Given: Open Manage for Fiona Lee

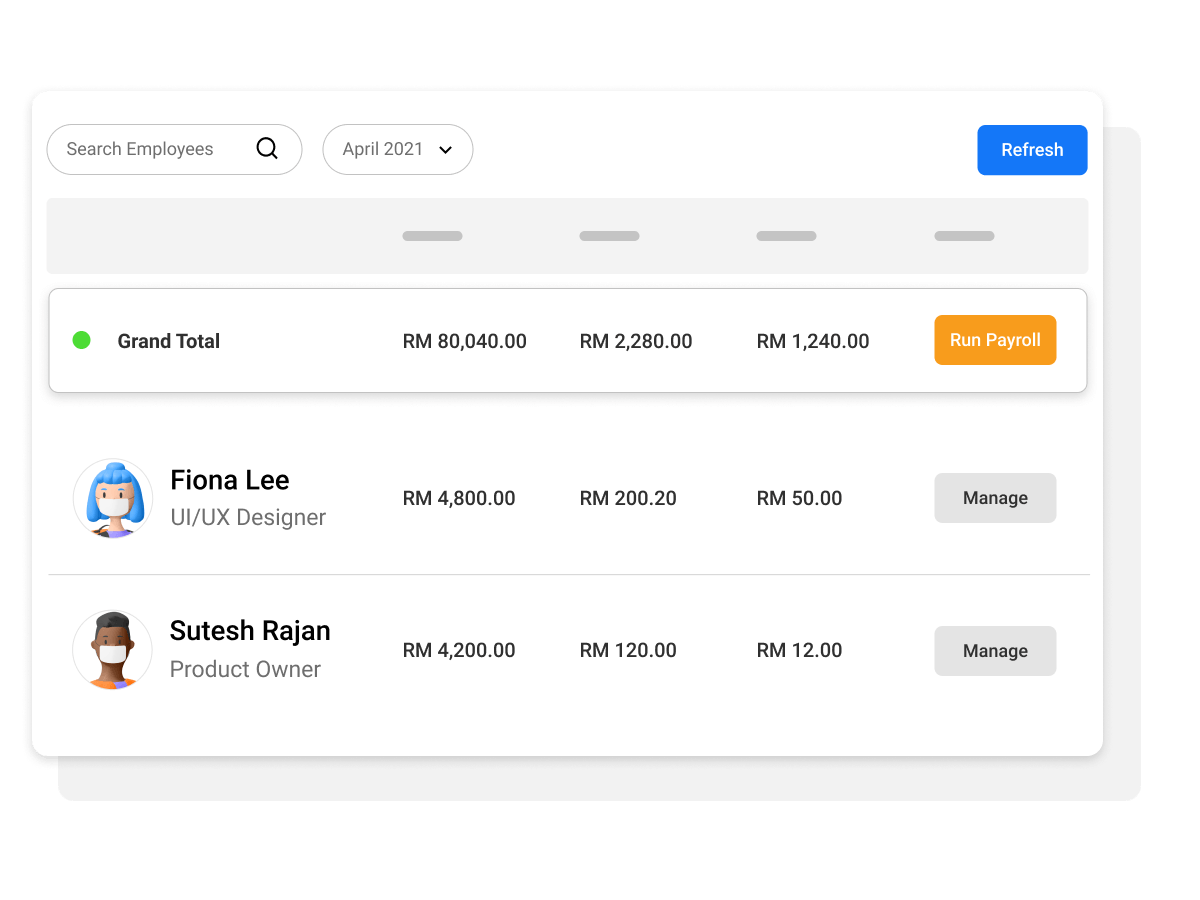Looking at the screenshot, I should (995, 498).
